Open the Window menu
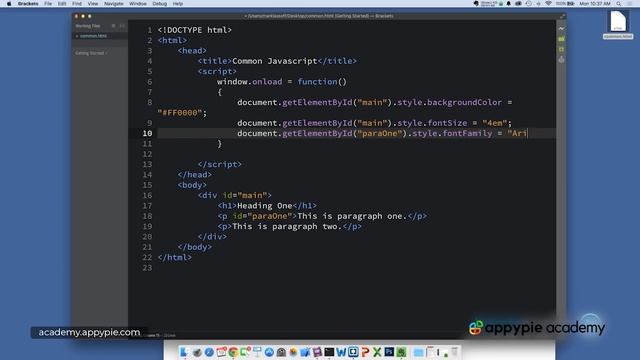640x360 pixels. (138, 4)
